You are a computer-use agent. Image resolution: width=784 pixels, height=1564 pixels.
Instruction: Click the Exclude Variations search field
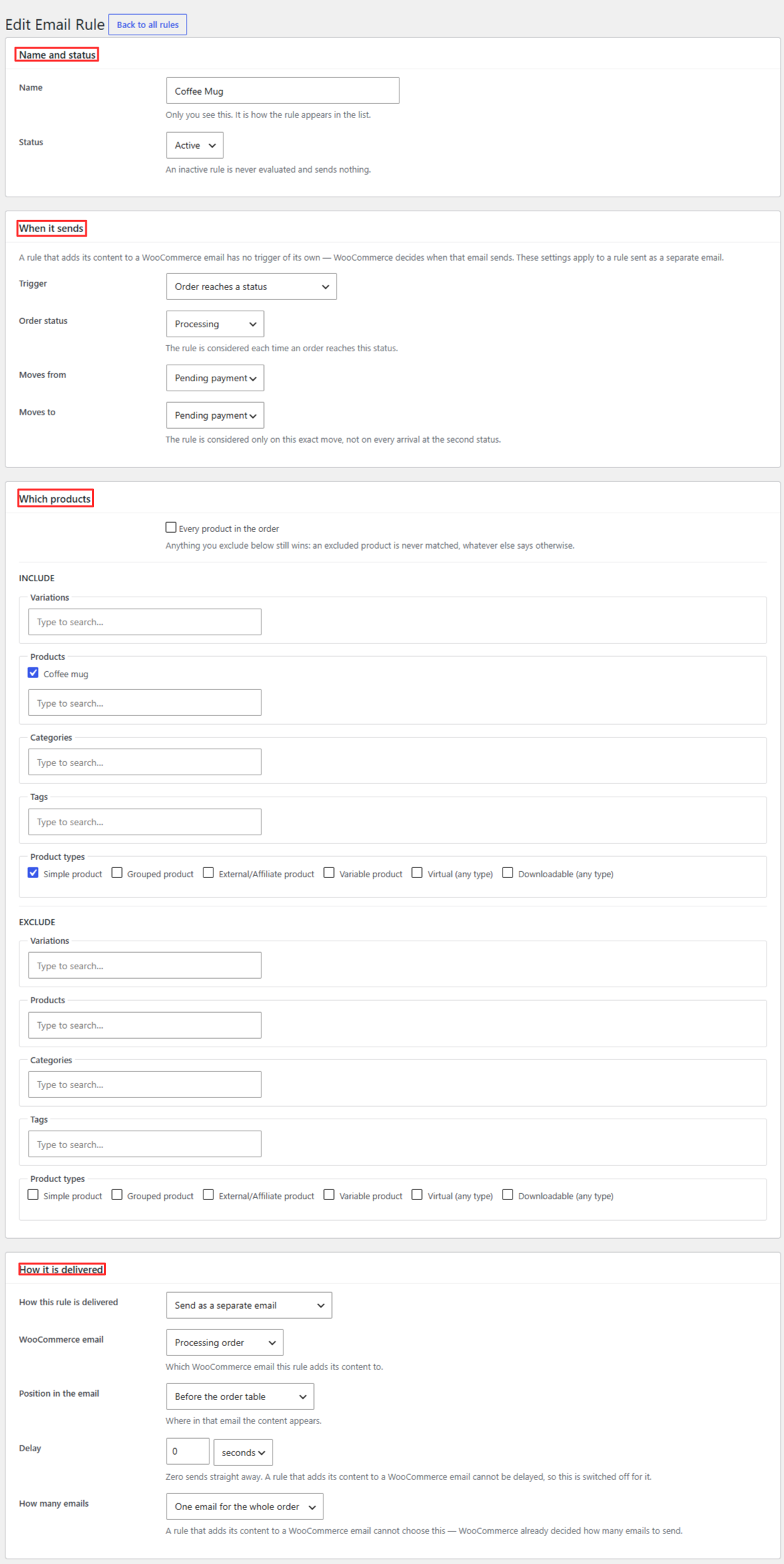click(145, 965)
